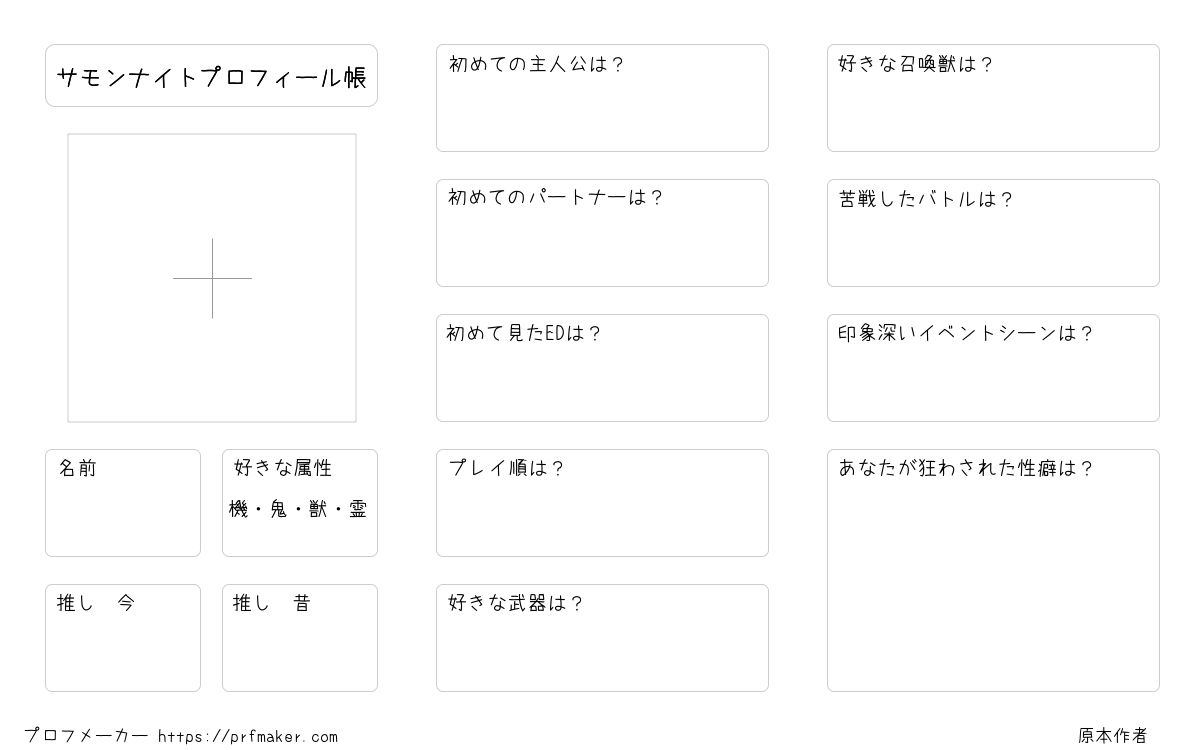Click the 苦戦したバトルは？ answer box
1200x750 pixels.
(993, 233)
